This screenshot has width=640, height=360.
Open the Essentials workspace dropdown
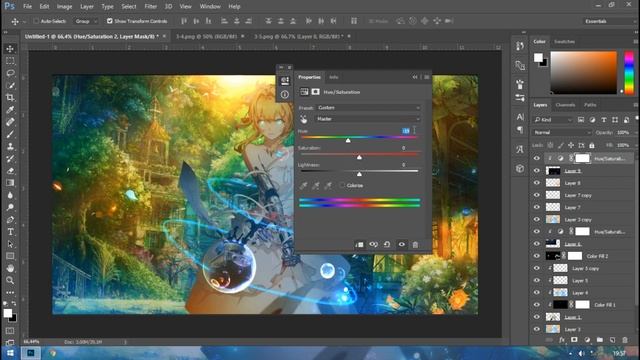609,21
